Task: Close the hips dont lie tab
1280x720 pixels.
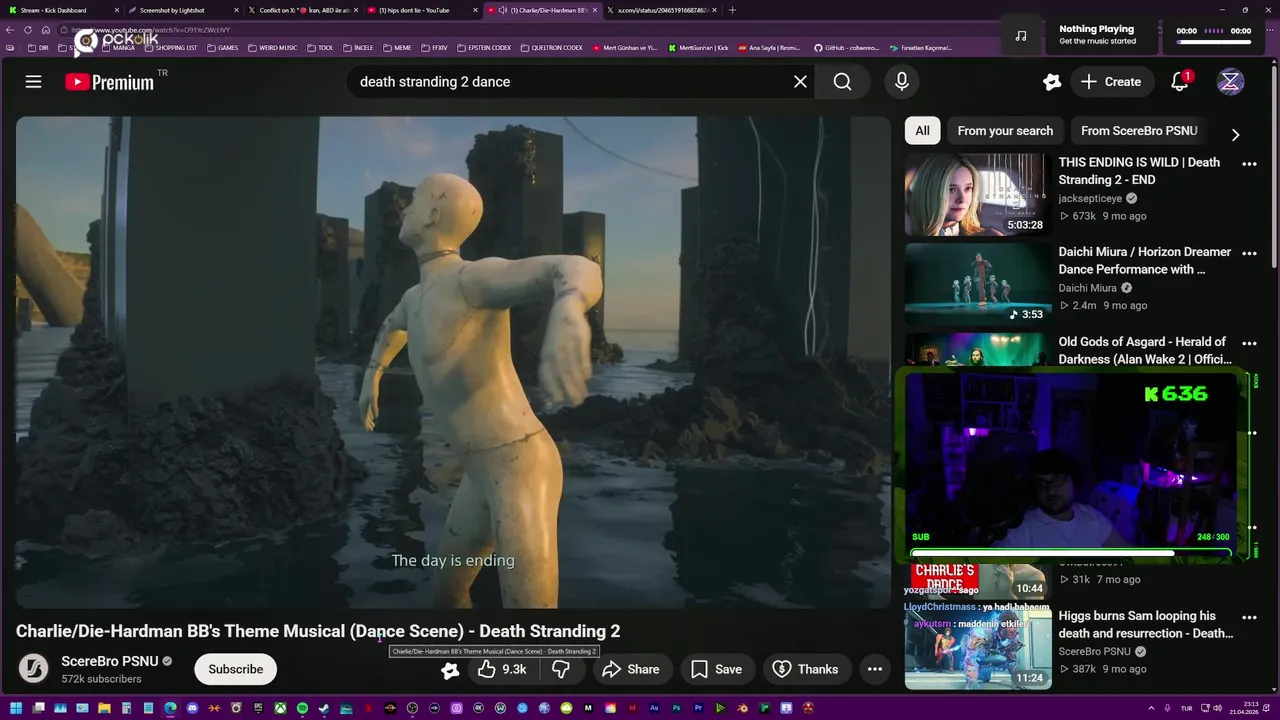Action: click(x=476, y=10)
